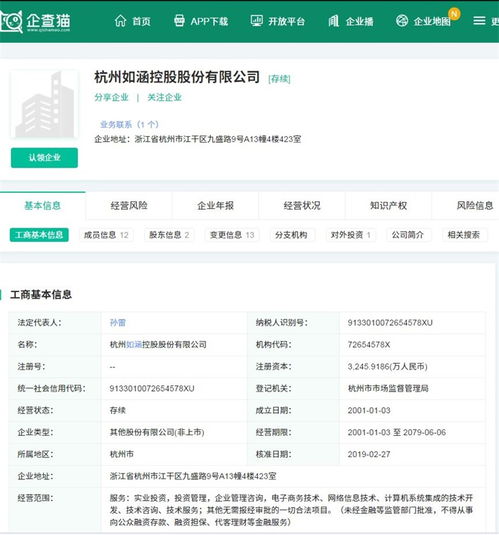Switch to 经营状况 tab
Screen dimensions: 499x535
pyautogui.click(x=302, y=205)
